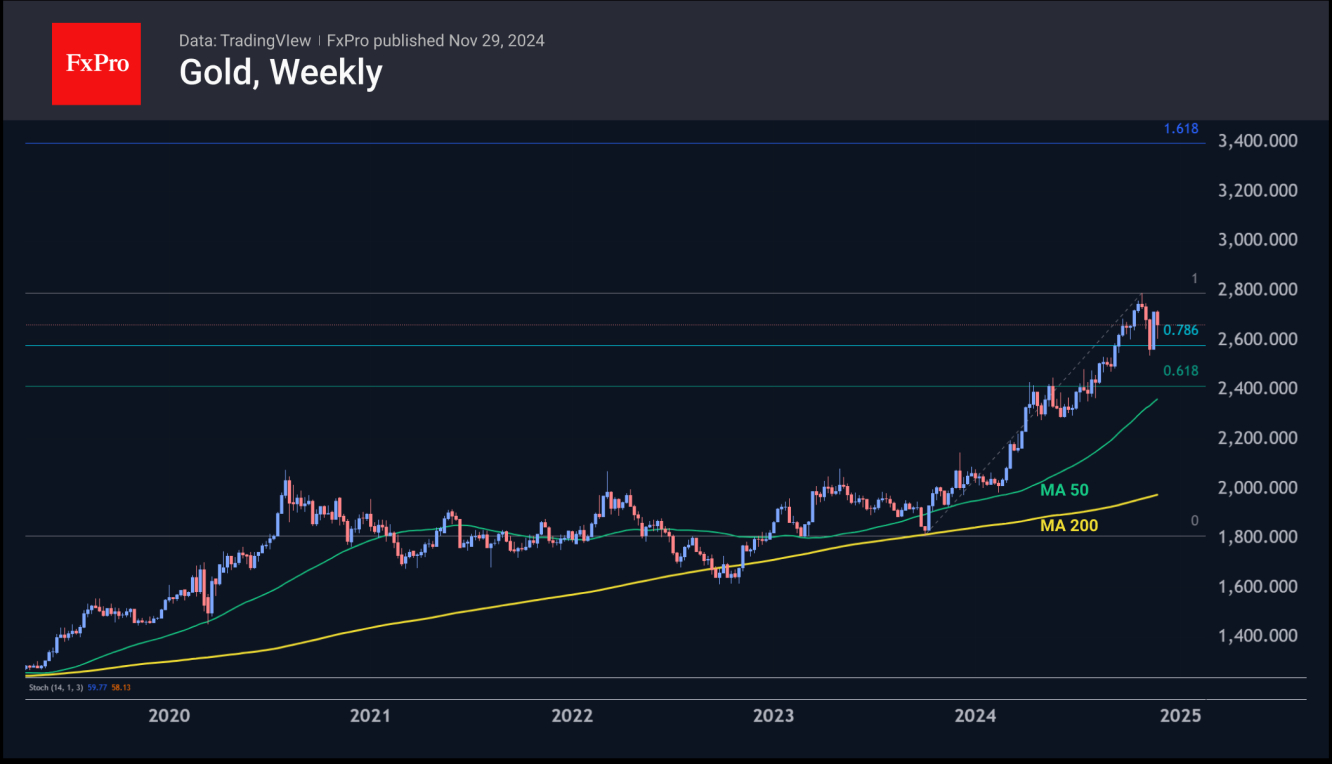Click the 1.618 Fibonacci level label
This screenshot has width=1332, height=764.
coord(1181,129)
